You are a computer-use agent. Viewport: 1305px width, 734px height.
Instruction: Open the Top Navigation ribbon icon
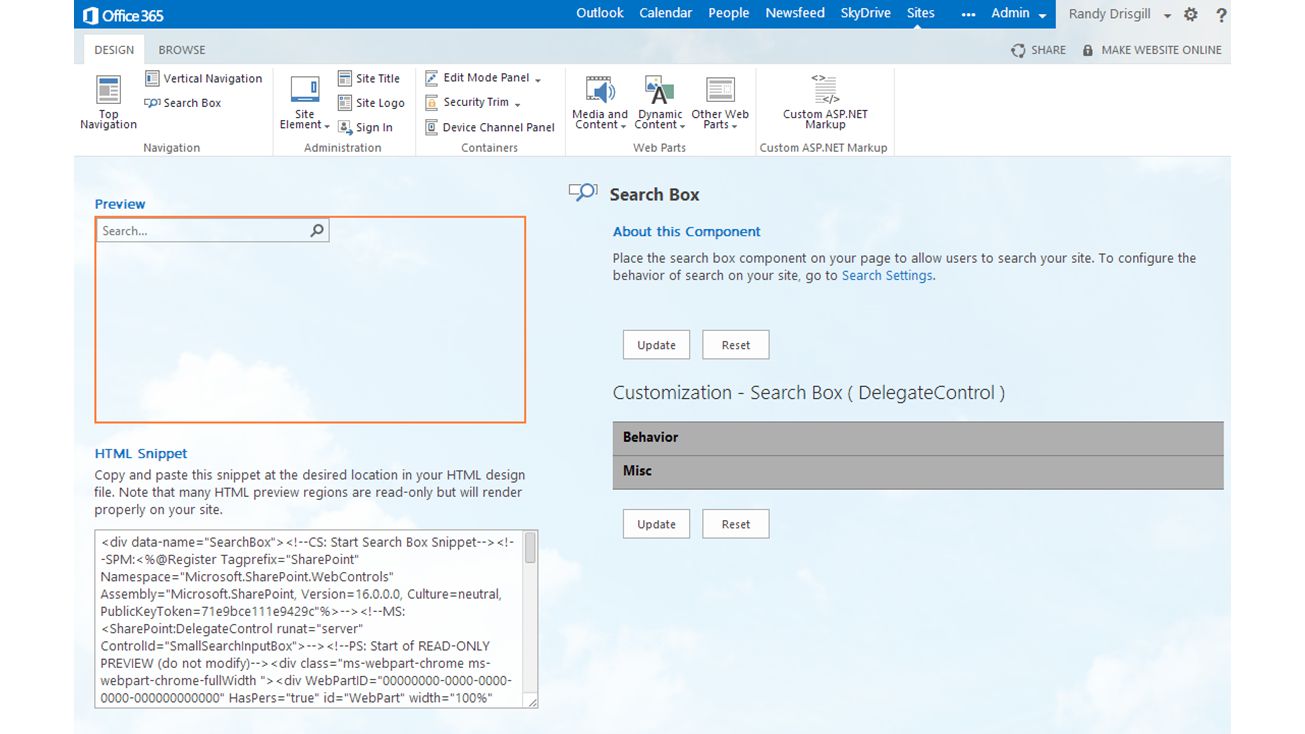[x=108, y=102]
